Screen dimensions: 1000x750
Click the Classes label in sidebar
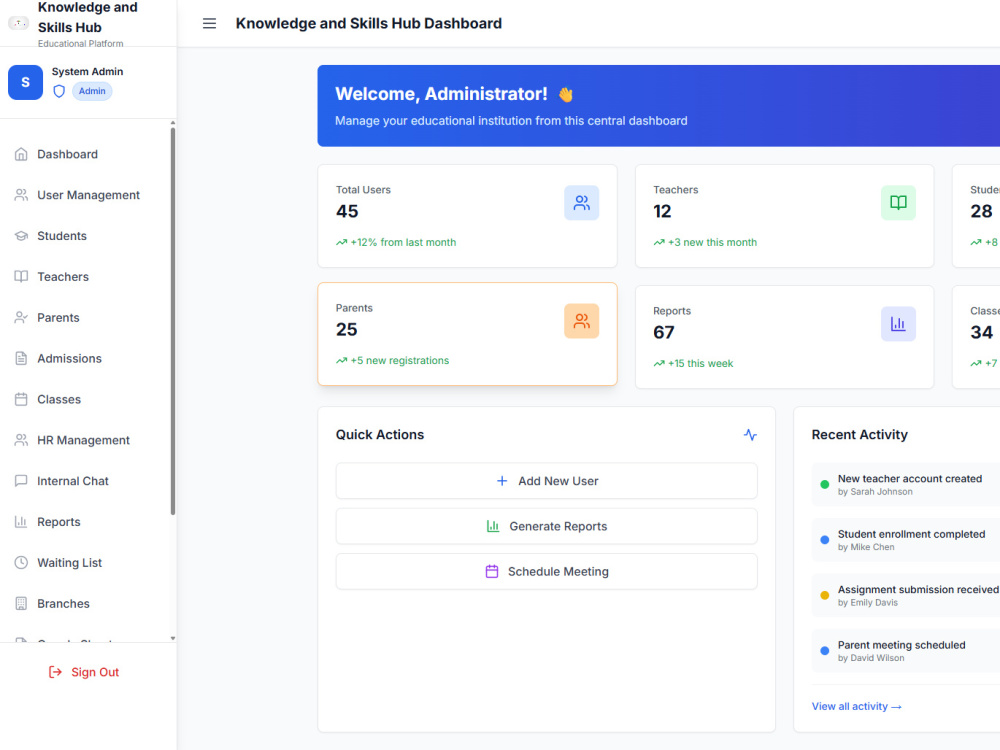tap(59, 399)
